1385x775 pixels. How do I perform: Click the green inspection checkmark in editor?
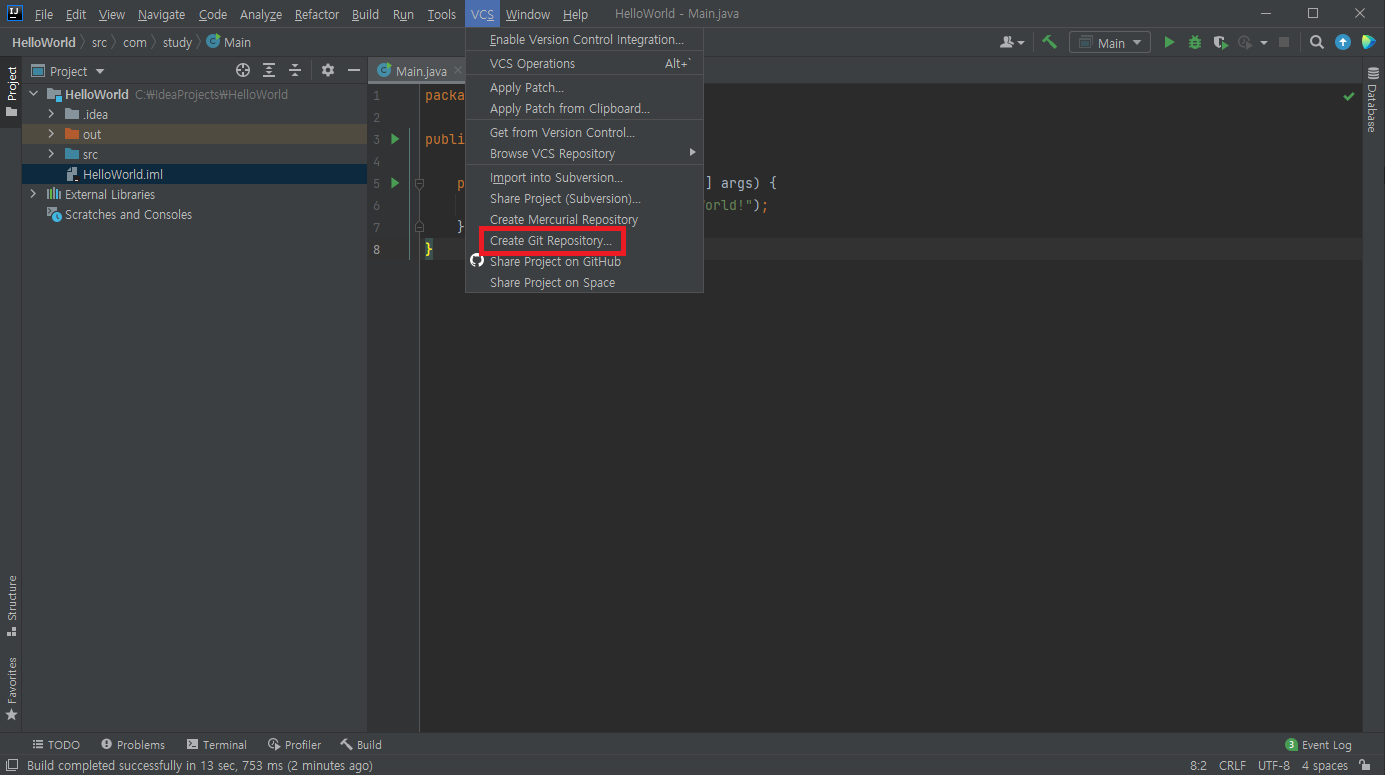tap(1349, 96)
